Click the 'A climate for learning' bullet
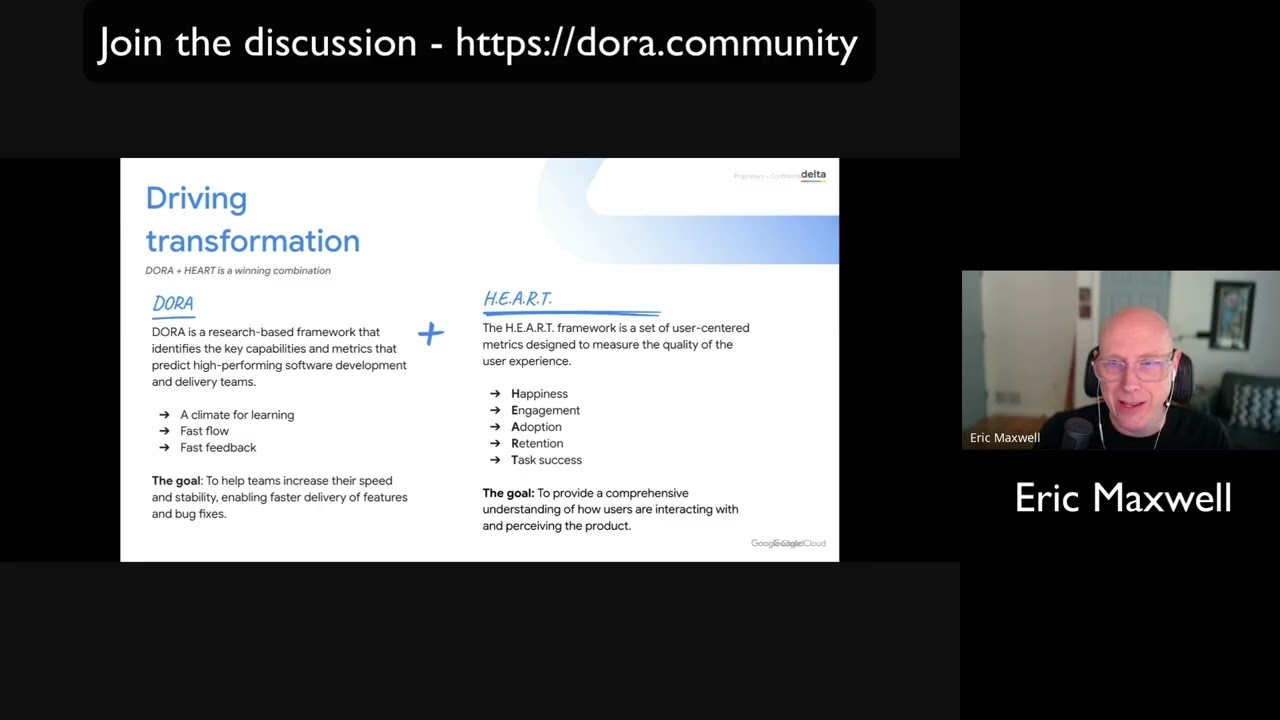 (x=237, y=415)
